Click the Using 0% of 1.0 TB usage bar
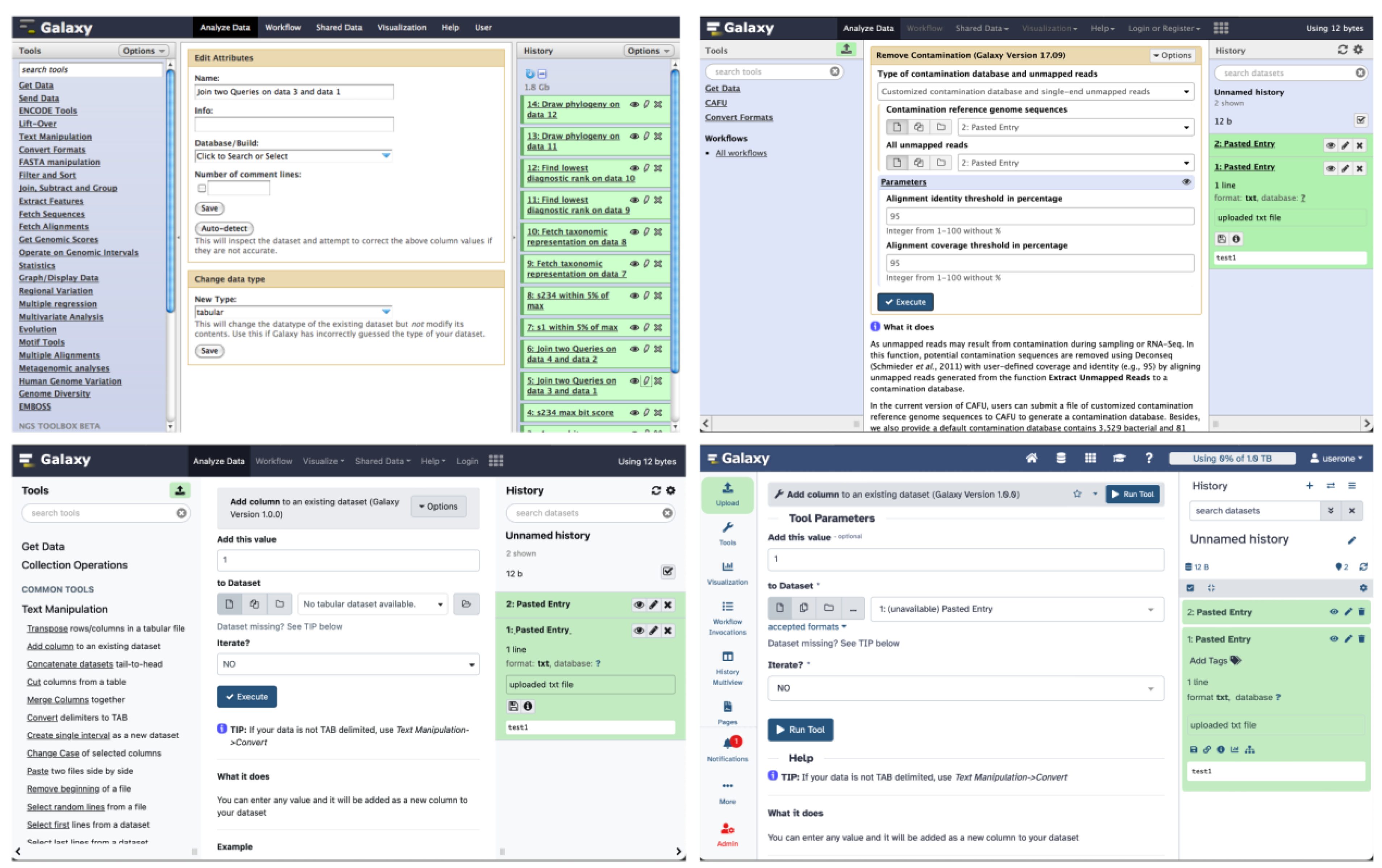The image size is (1382, 868). (x=1232, y=458)
